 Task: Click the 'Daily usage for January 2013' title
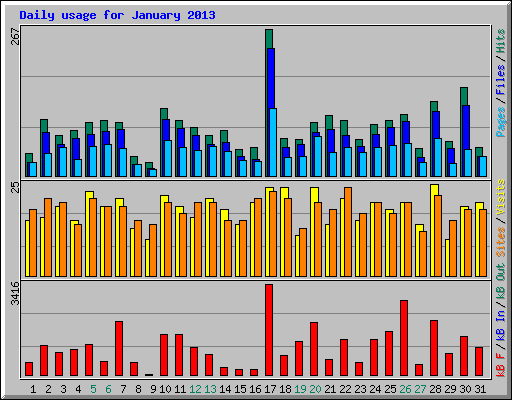(117, 15)
